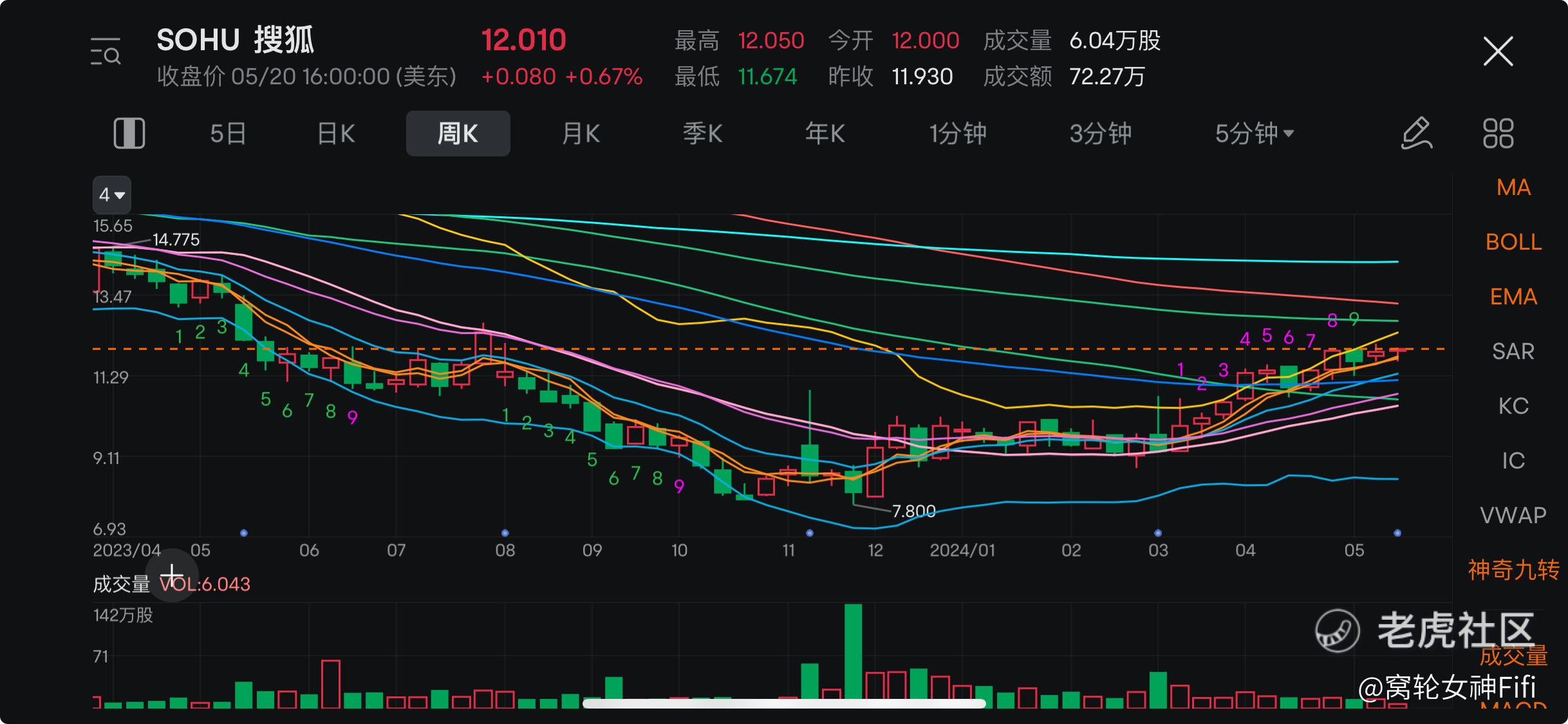Viewport: 1568px width, 724px height.
Task: Click the +0.67% change percentage
Action: pos(604,77)
